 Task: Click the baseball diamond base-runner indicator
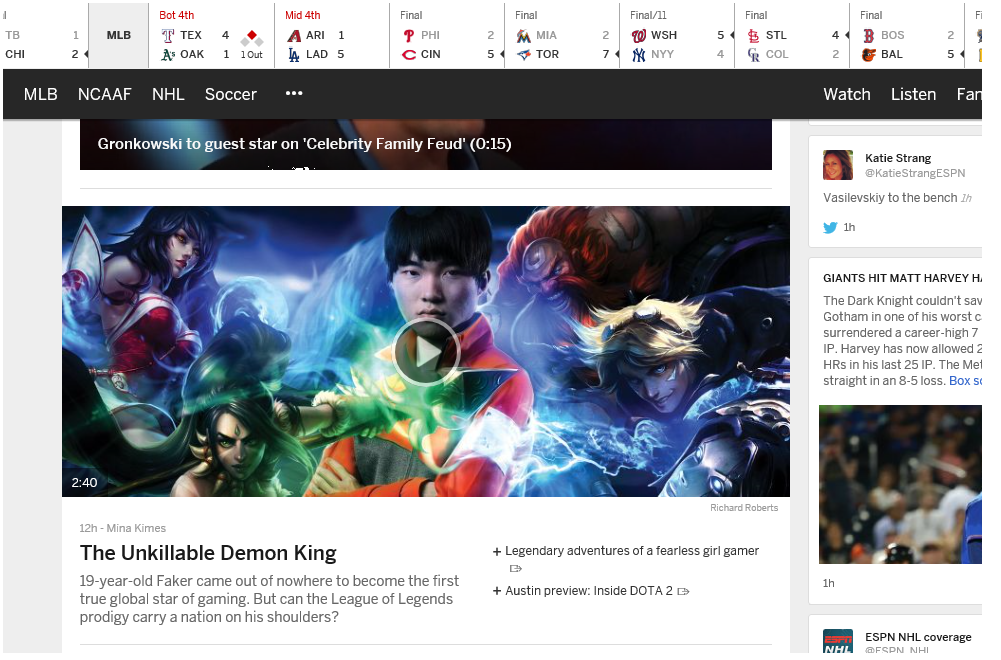coord(252,38)
